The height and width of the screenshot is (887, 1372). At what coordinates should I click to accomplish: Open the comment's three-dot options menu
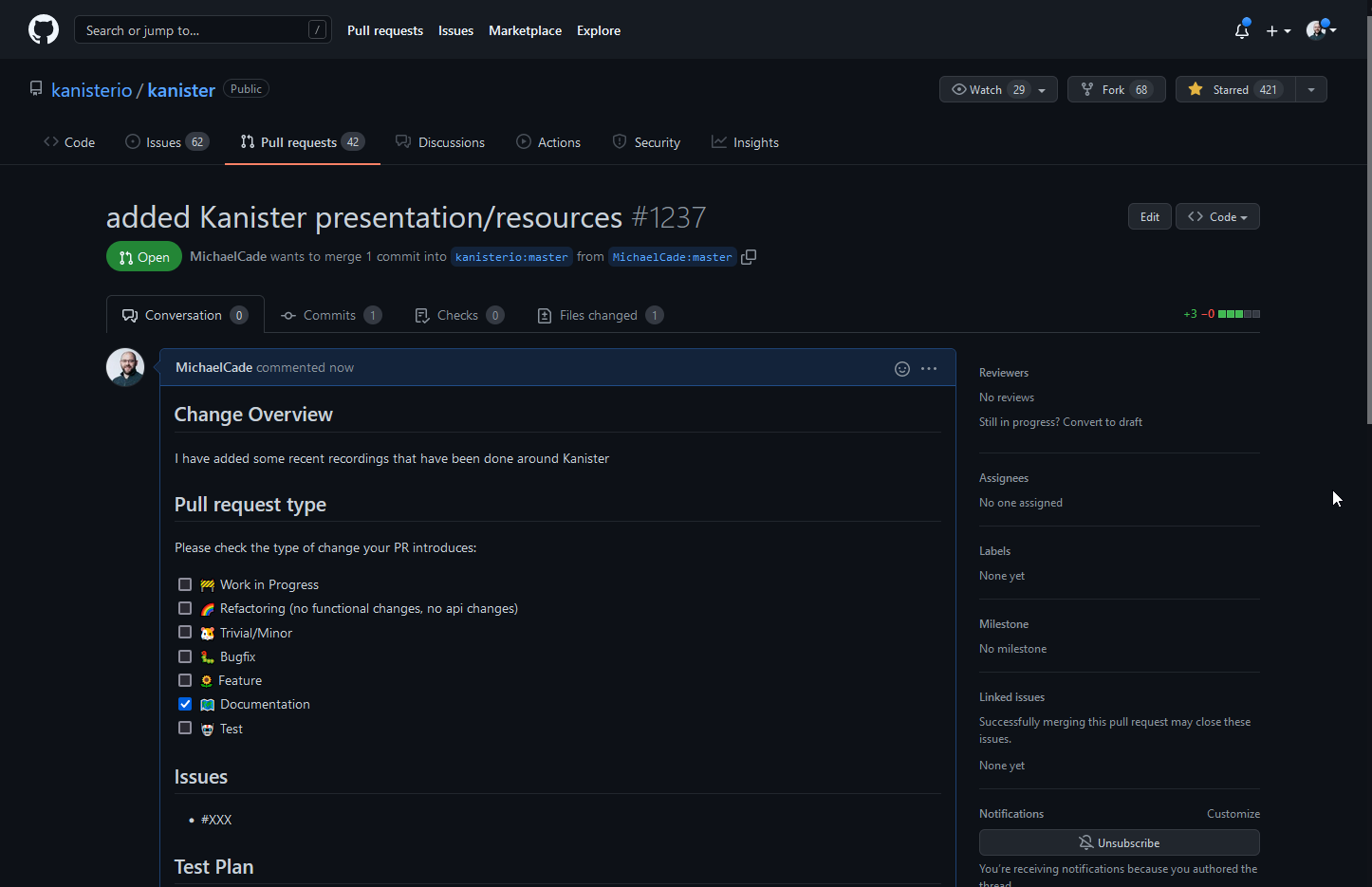click(x=929, y=368)
